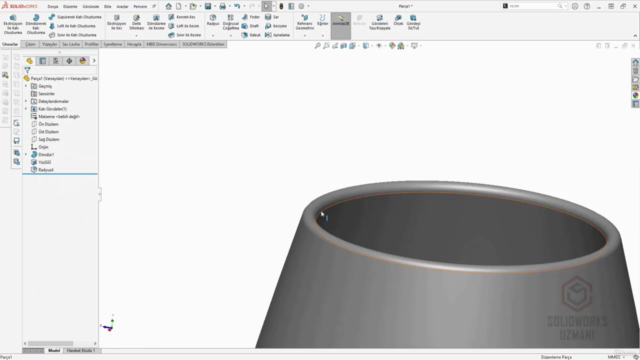Select the Gövdeyi Sil/Tut tool
The width and height of the screenshot is (640, 360).
(413, 22)
